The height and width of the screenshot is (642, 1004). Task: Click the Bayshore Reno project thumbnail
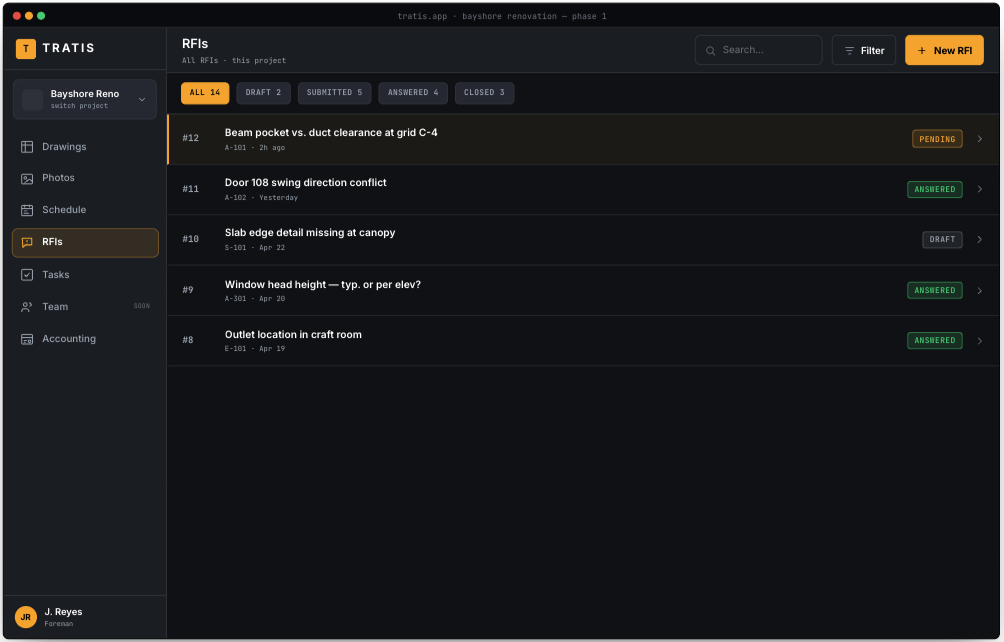click(32, 100)
